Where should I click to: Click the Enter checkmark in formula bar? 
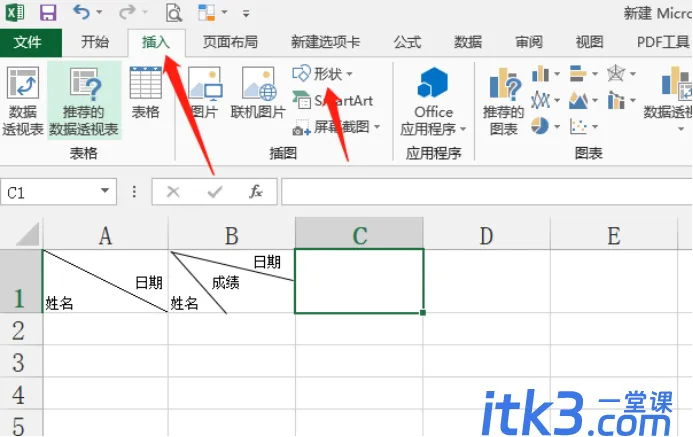click(215, 192)
